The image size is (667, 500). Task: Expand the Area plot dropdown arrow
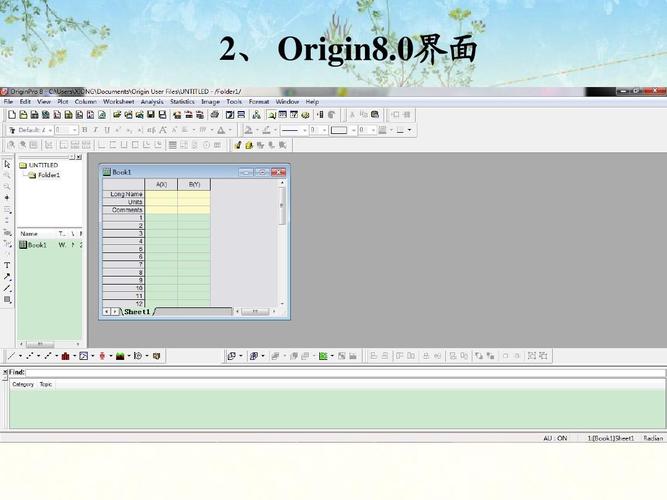tap(129, 356)
